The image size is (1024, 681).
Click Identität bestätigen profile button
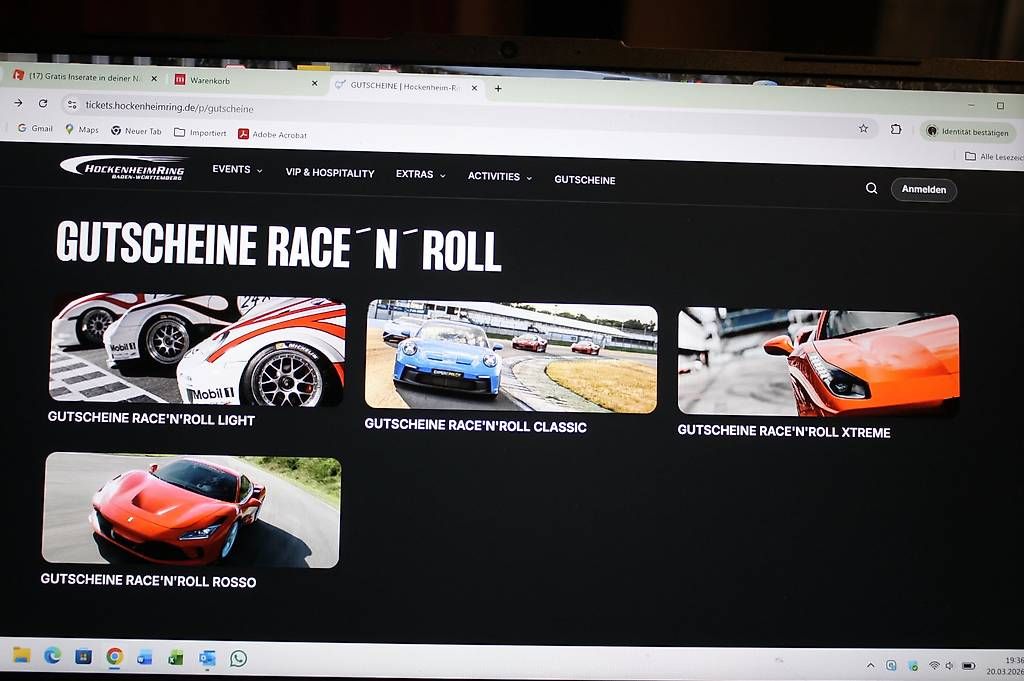coord(968,131)
